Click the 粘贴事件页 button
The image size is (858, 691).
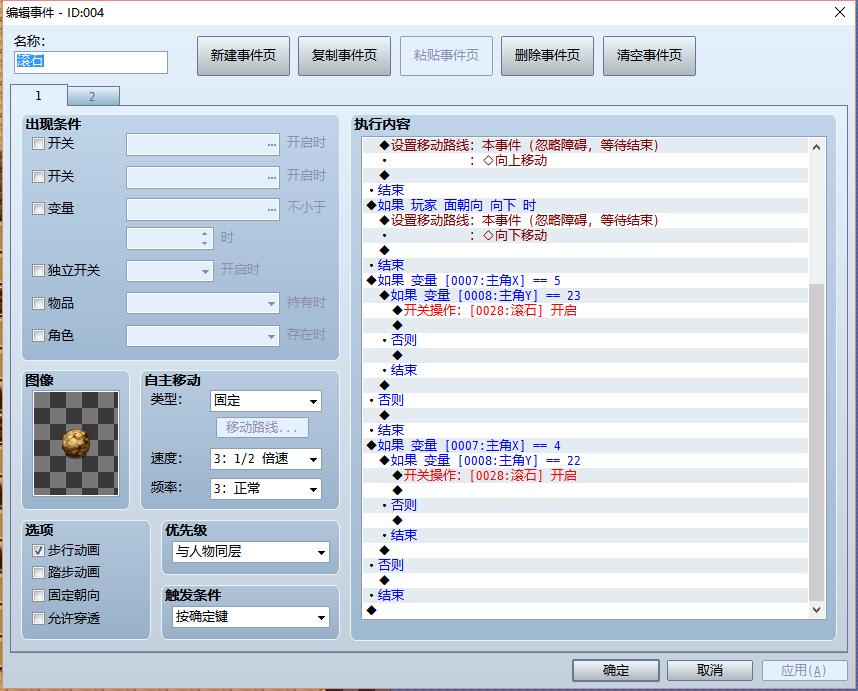pos(446,56)
